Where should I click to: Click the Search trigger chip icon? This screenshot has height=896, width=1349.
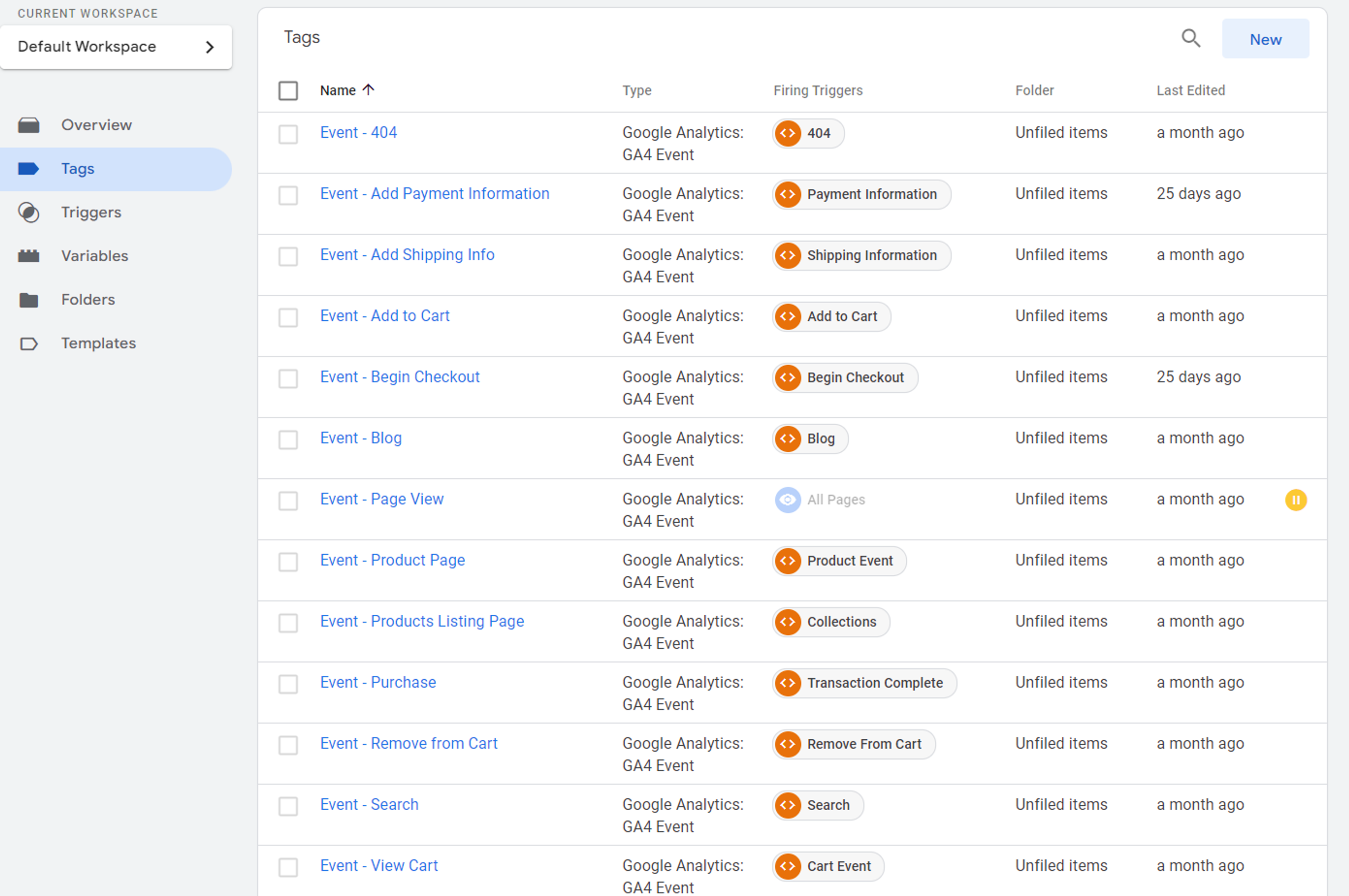788,806
